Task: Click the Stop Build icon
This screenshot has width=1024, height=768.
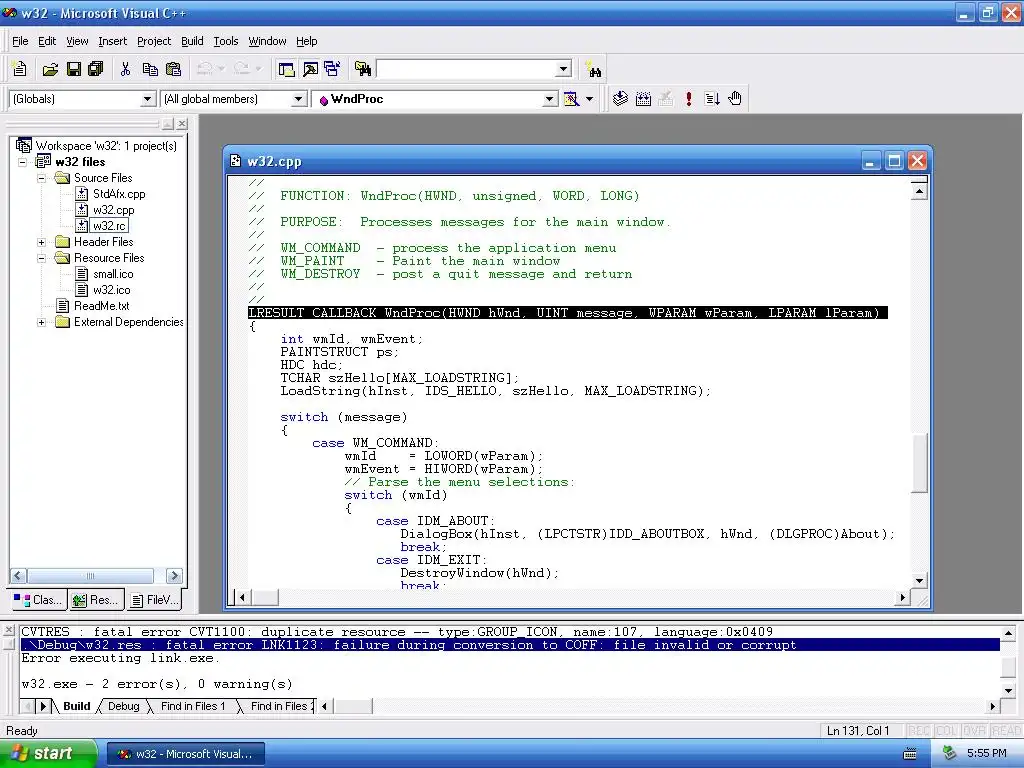Action: [666, 99]
